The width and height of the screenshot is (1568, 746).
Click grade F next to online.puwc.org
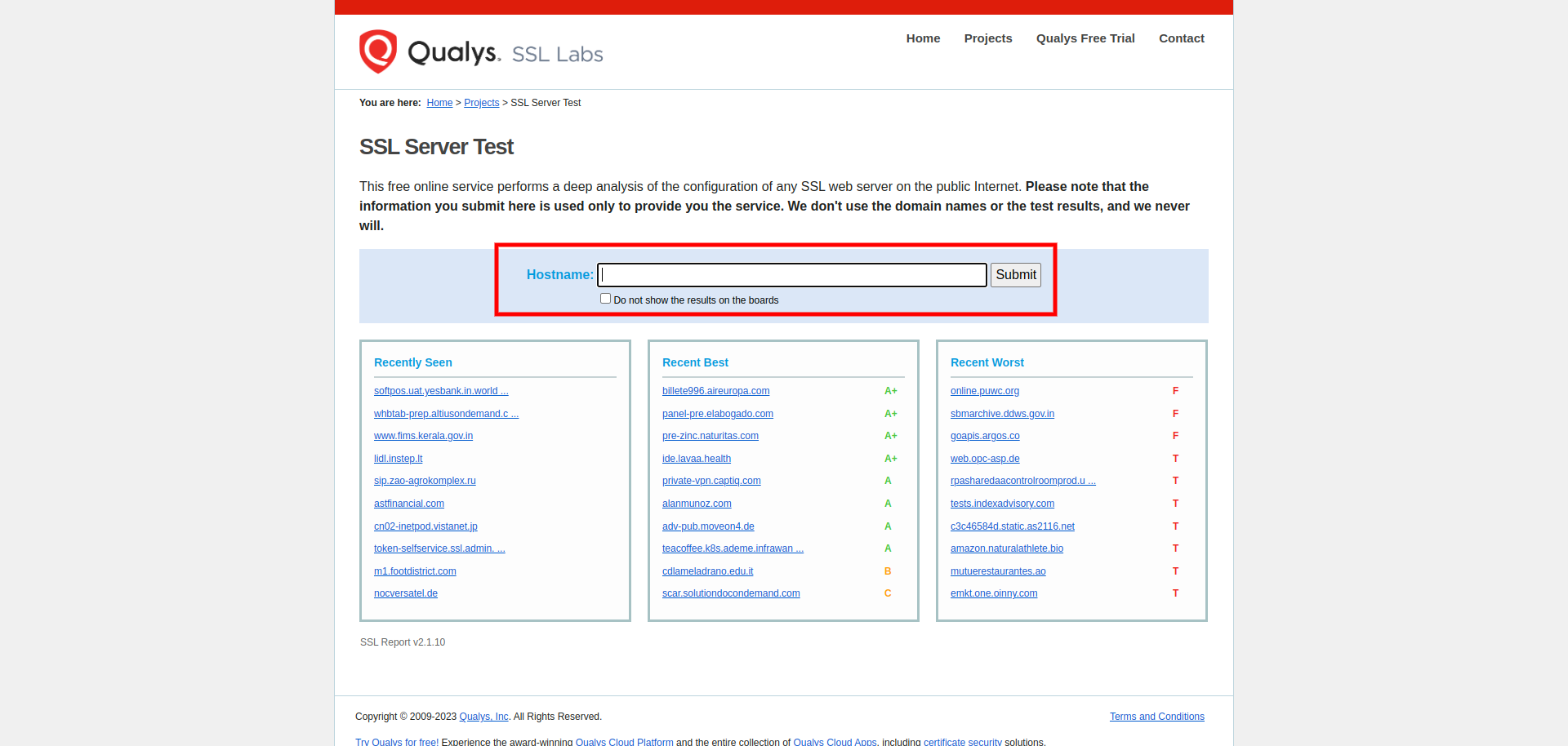point(1175,391)
